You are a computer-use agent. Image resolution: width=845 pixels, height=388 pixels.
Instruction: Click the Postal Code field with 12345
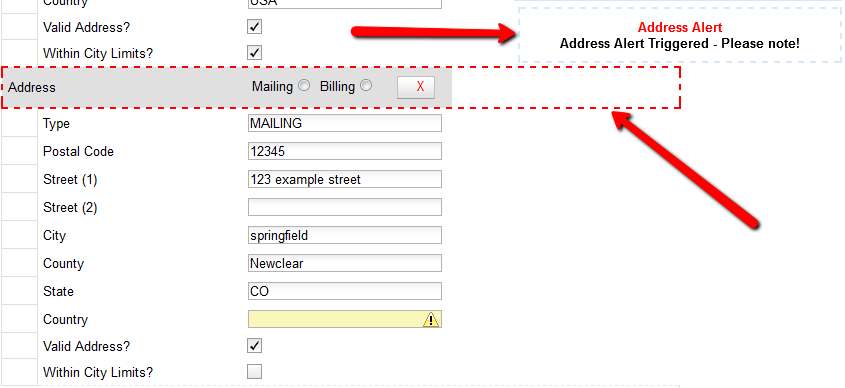[x=345, y=151]
